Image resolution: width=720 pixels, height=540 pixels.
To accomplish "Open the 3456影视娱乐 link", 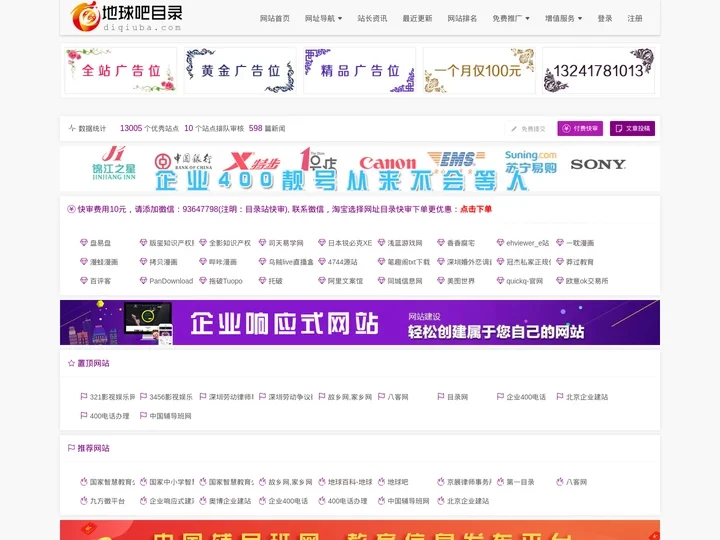I will pyautogui.click(x=171, y=397).
